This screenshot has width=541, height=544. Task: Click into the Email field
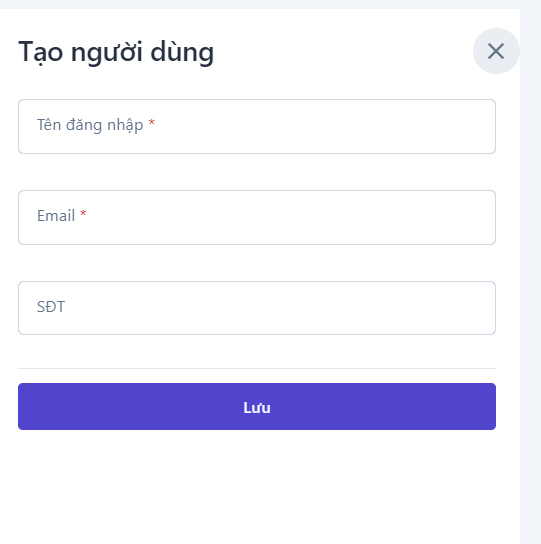tap(257, 217)
